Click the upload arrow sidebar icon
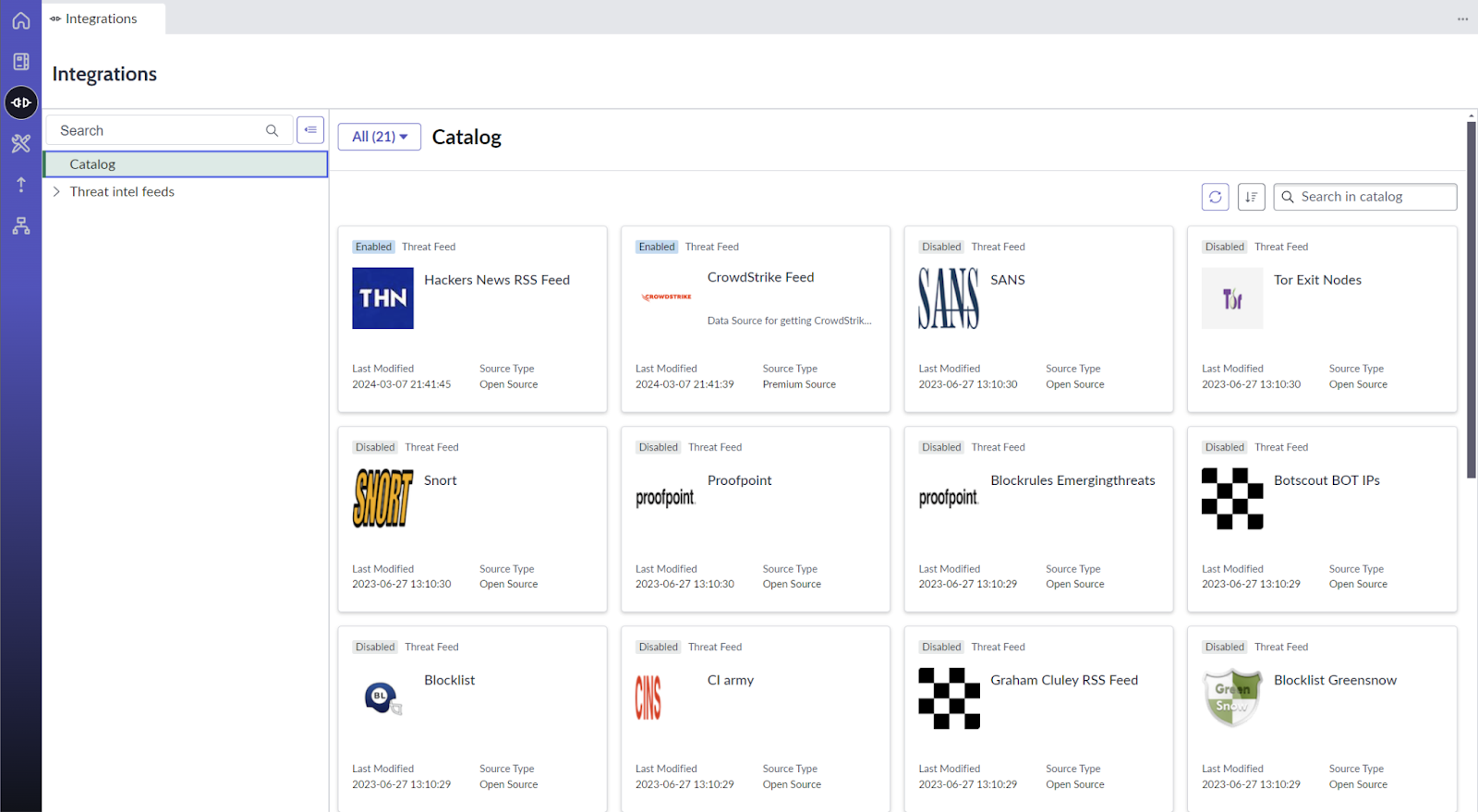 (20, 185)
